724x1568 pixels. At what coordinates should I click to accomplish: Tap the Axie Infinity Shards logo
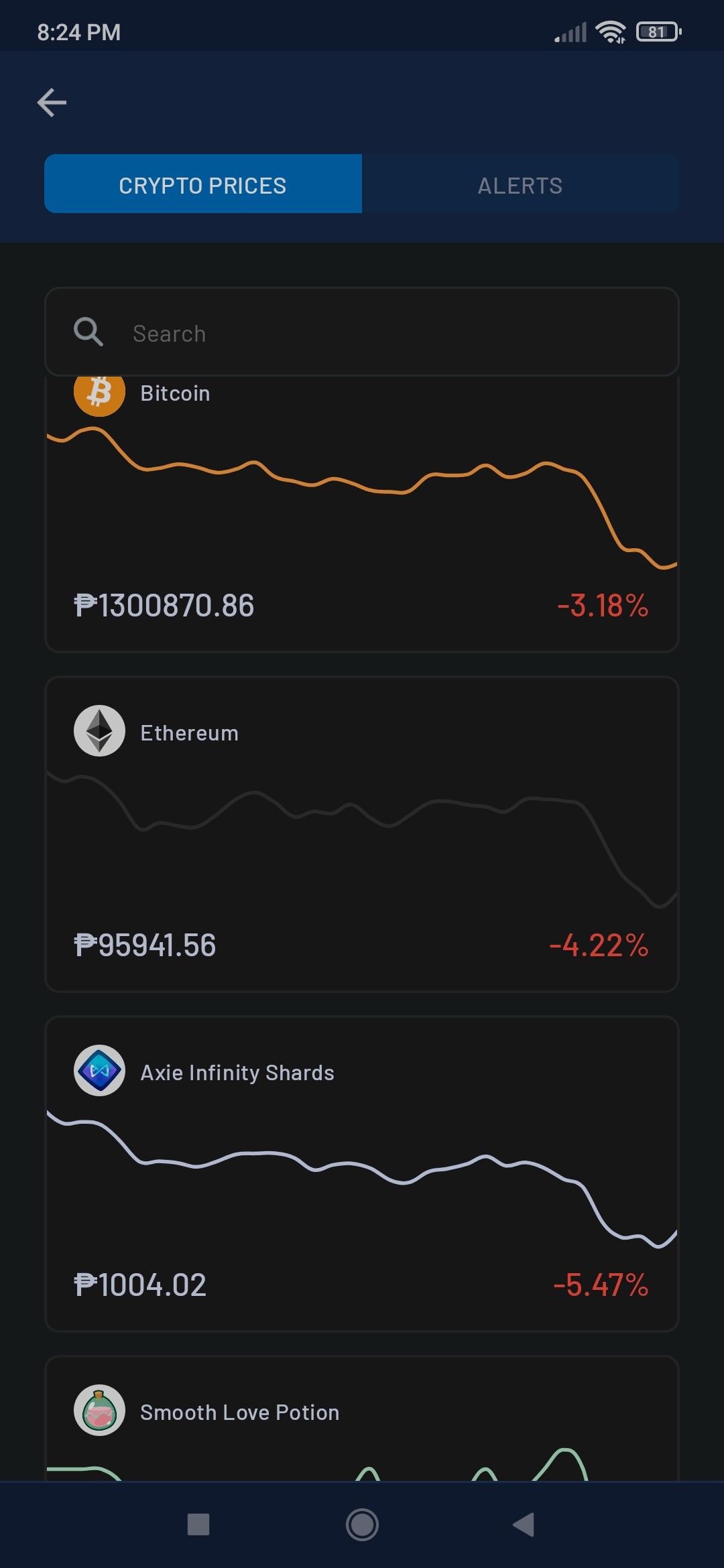pyautogui.click(x=99, y=1071)
